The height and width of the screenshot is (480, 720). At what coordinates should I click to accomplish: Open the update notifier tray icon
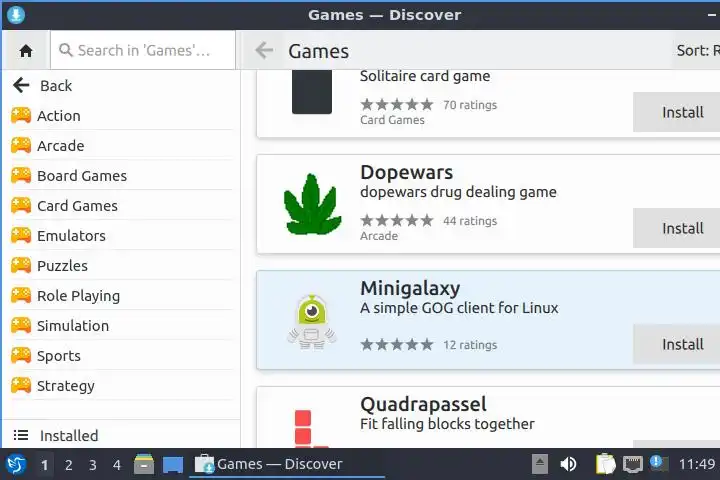click(659, 463)
